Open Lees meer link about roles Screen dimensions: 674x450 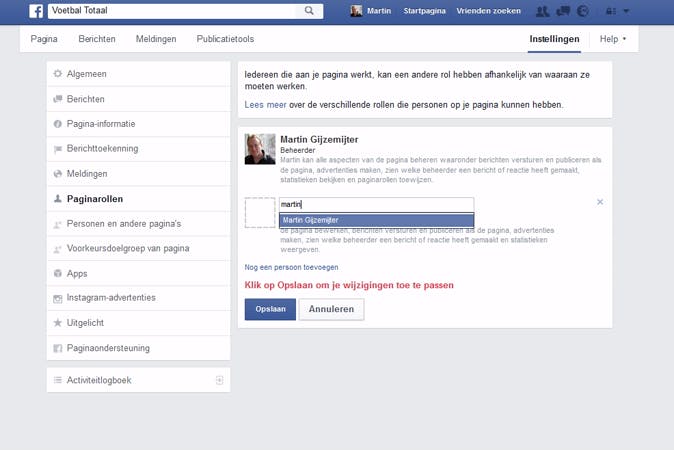(x=265, y=105)
